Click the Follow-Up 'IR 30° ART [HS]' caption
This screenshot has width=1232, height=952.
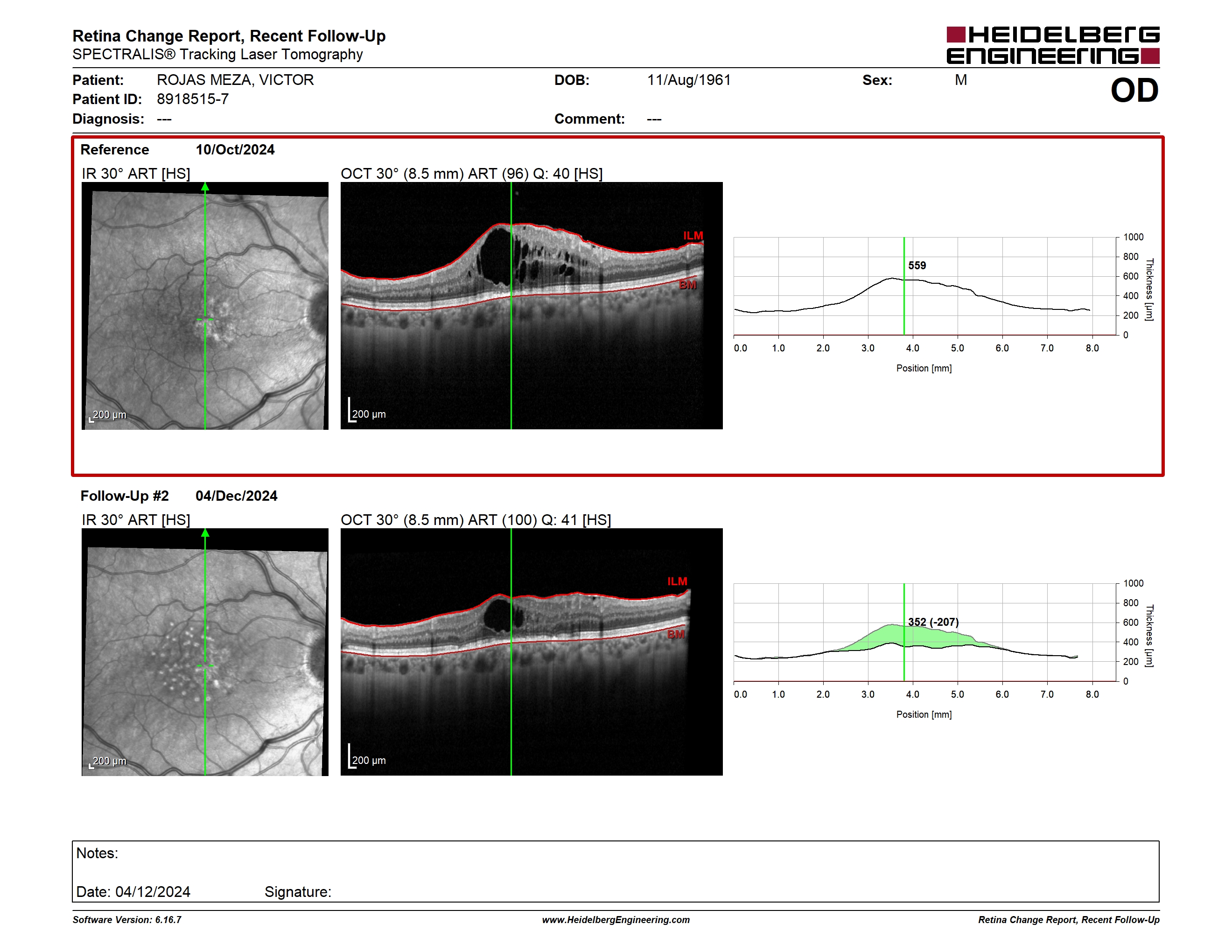[x=136, y=520]
